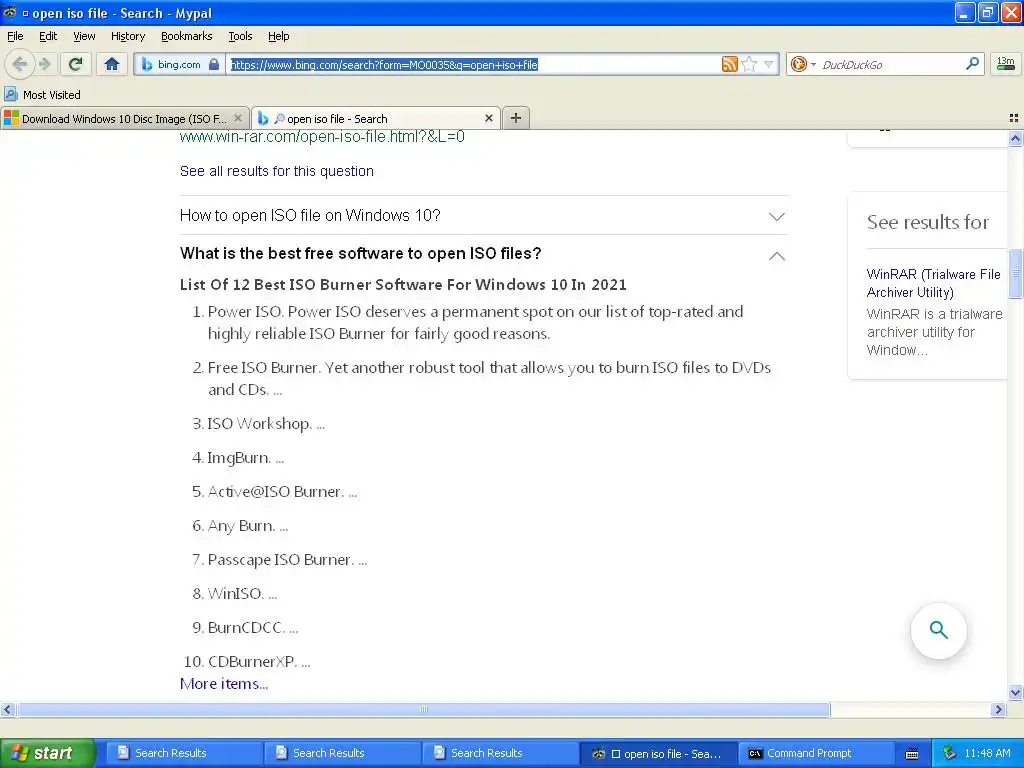Click the address bar URL field
This screenshot has height=768, width=1024.
[473, 64]
